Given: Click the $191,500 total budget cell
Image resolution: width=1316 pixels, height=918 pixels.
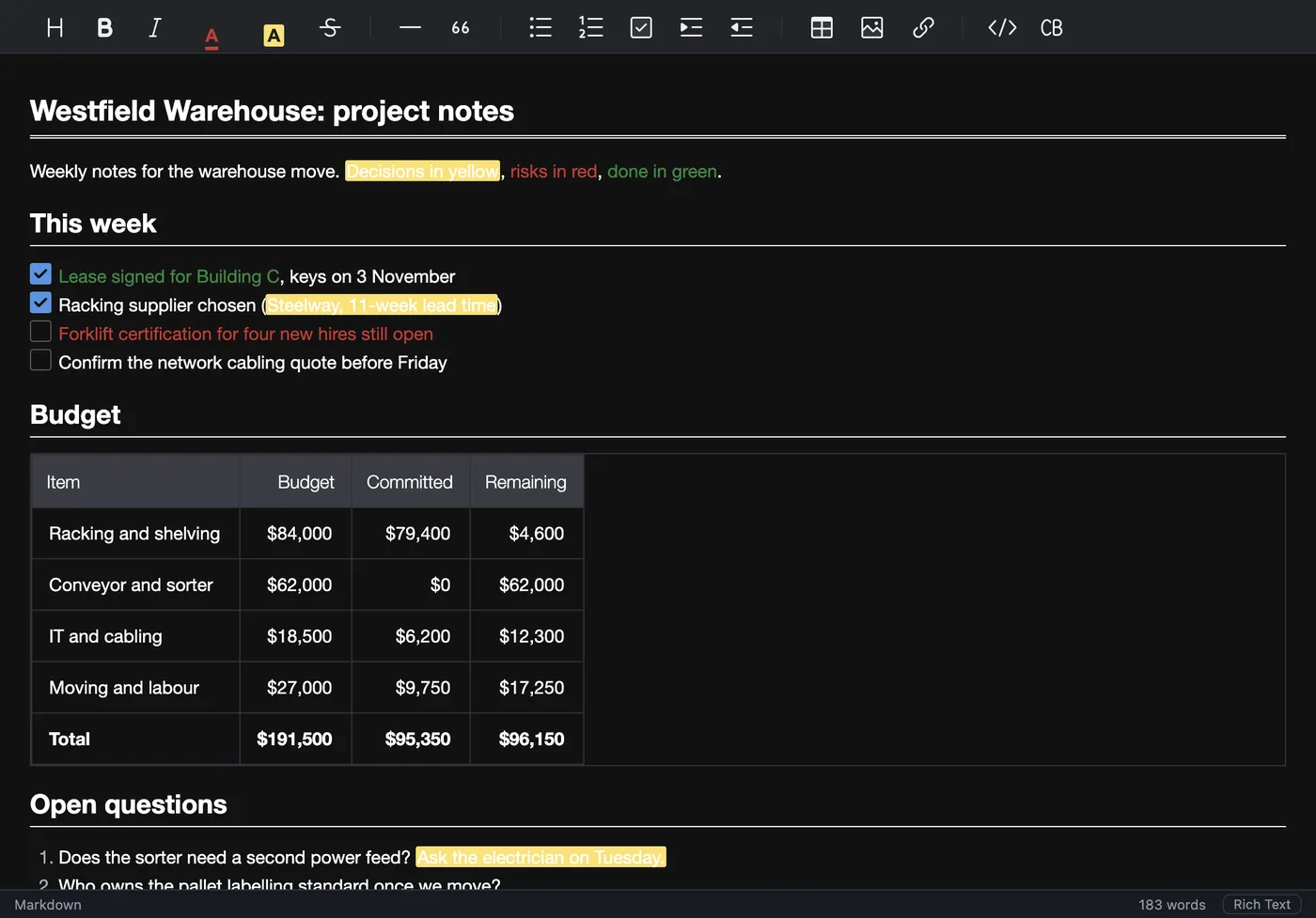Looking at the screenshot, I should click(296, 739).
